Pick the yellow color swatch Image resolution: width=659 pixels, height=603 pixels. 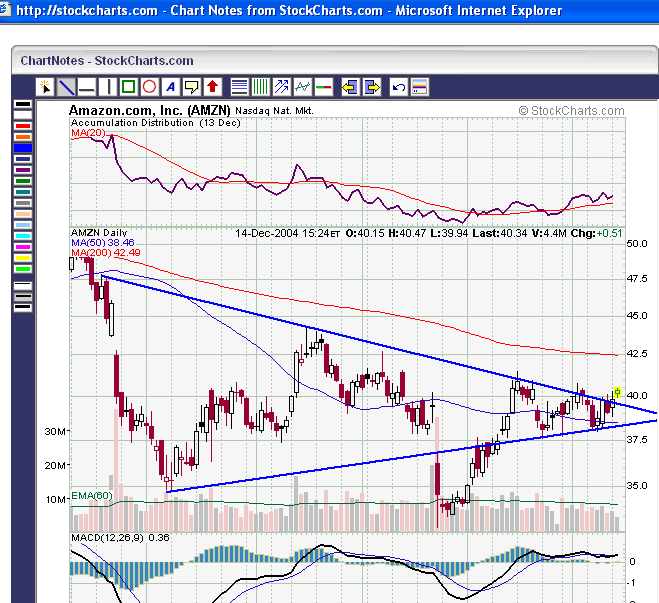click(x=23, y=258)
